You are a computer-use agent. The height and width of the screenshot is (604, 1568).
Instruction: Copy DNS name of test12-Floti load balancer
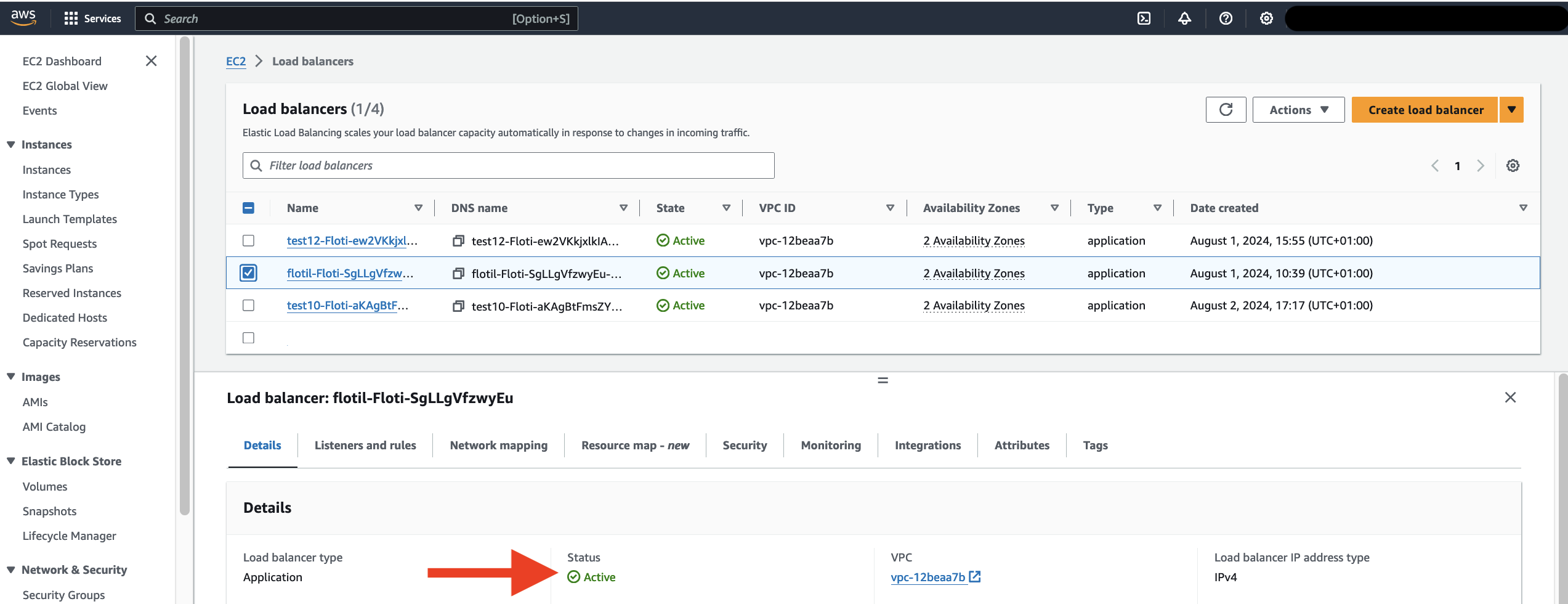click(x=458, y=241)
